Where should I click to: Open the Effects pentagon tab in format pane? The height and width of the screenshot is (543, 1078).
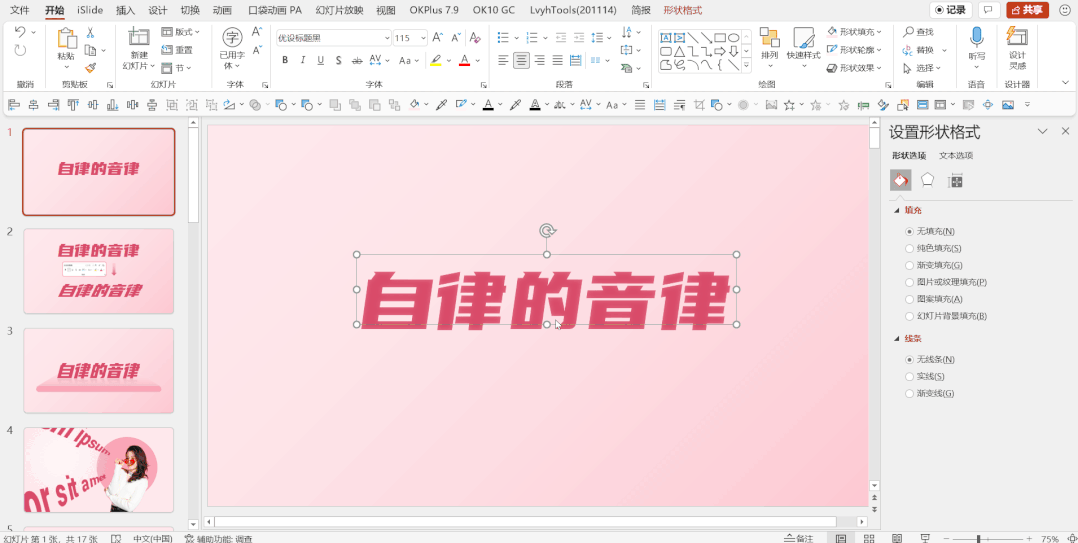coord(928,180)
